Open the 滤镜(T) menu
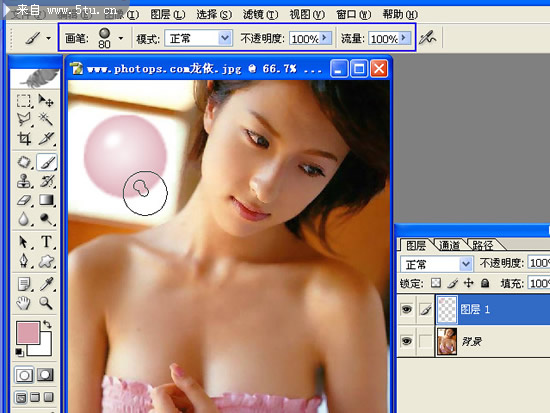 coord(260,14)
